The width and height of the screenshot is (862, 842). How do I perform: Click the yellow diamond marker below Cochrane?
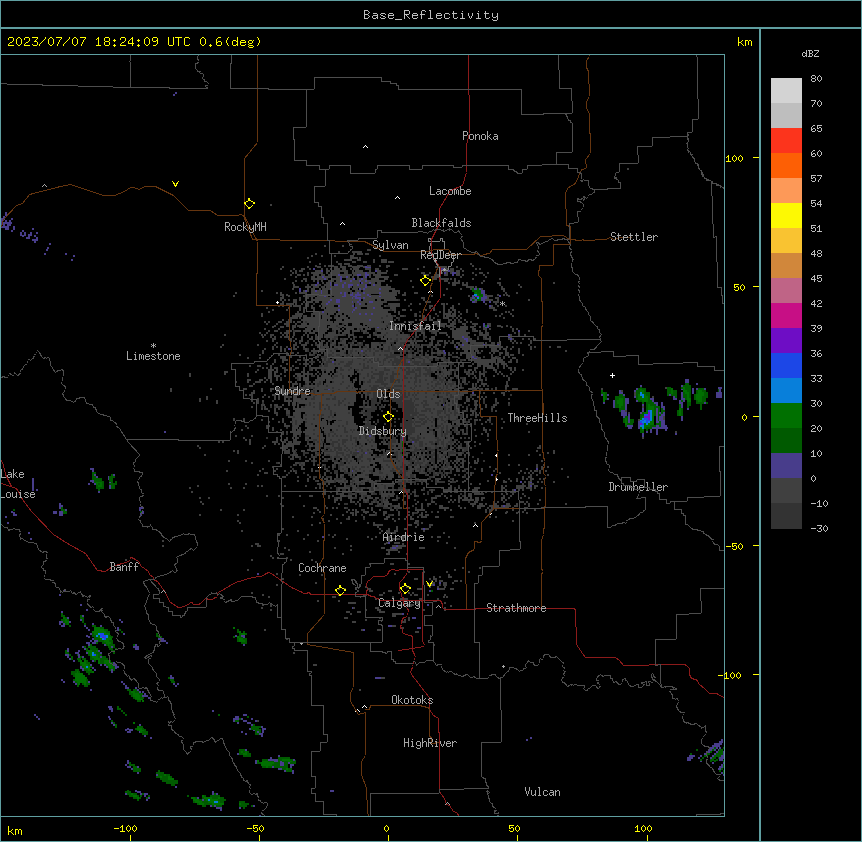pos(340,590)
